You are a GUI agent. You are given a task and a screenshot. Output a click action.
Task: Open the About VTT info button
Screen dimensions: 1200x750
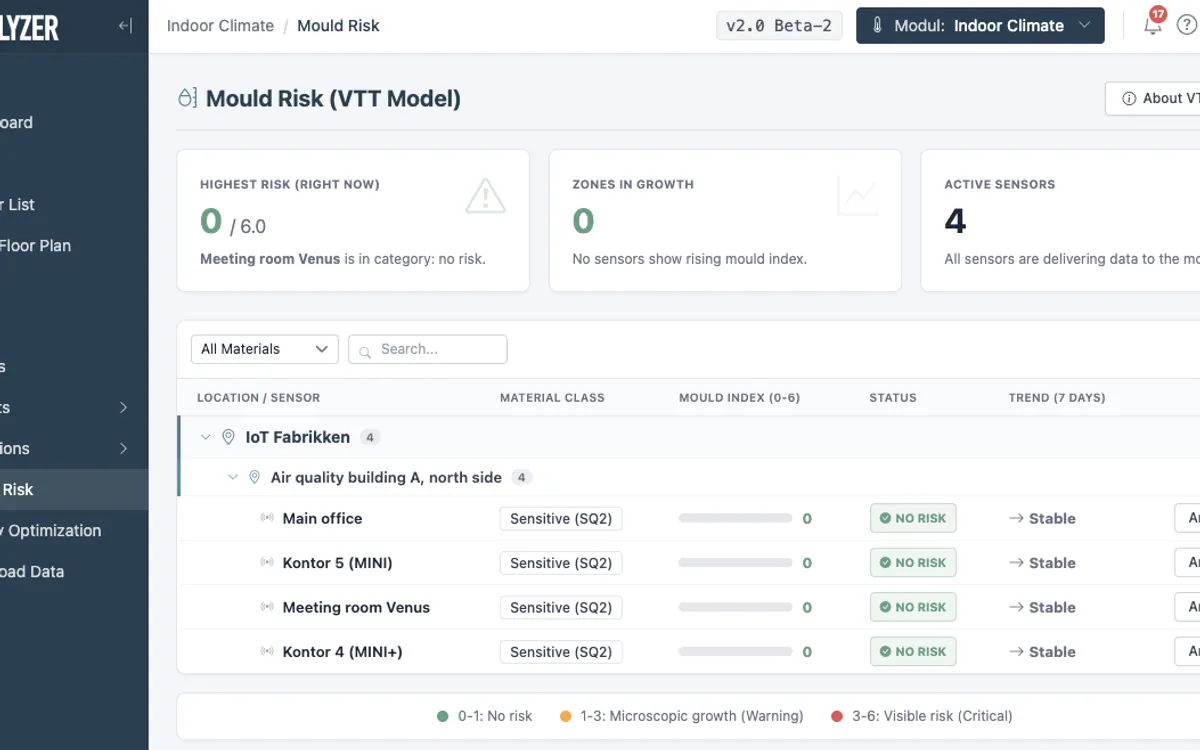click(1152, 98)
